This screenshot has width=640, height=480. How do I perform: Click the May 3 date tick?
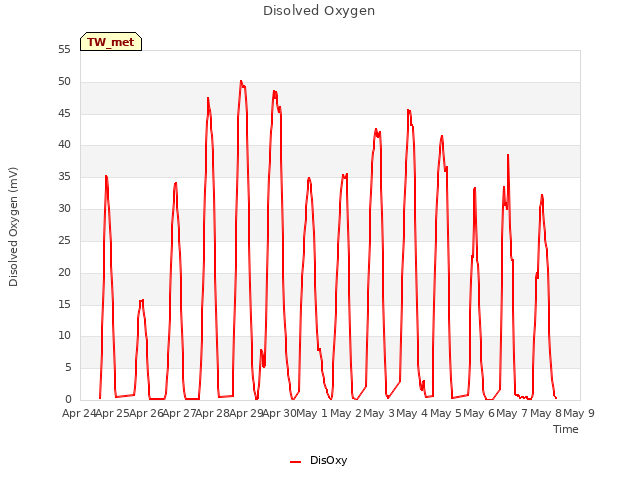(x=379, y=413)
